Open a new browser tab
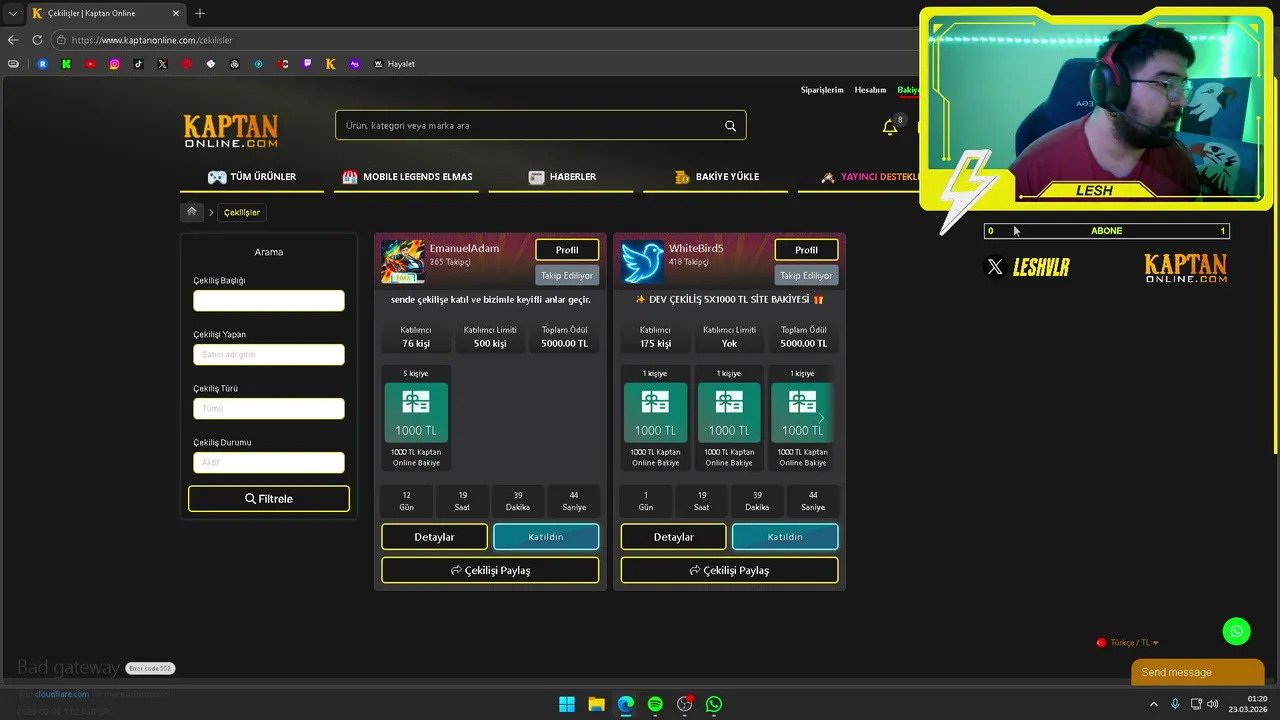This screenshot has height=720, width=1280. 200,13
